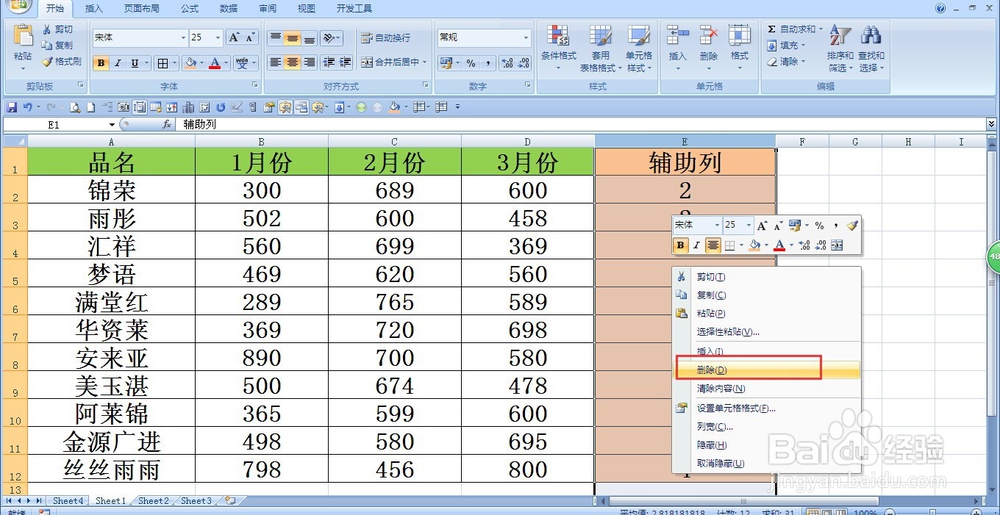1000x515 pixels.
Task: Click the fx insert function button
Action: [167, 125]
